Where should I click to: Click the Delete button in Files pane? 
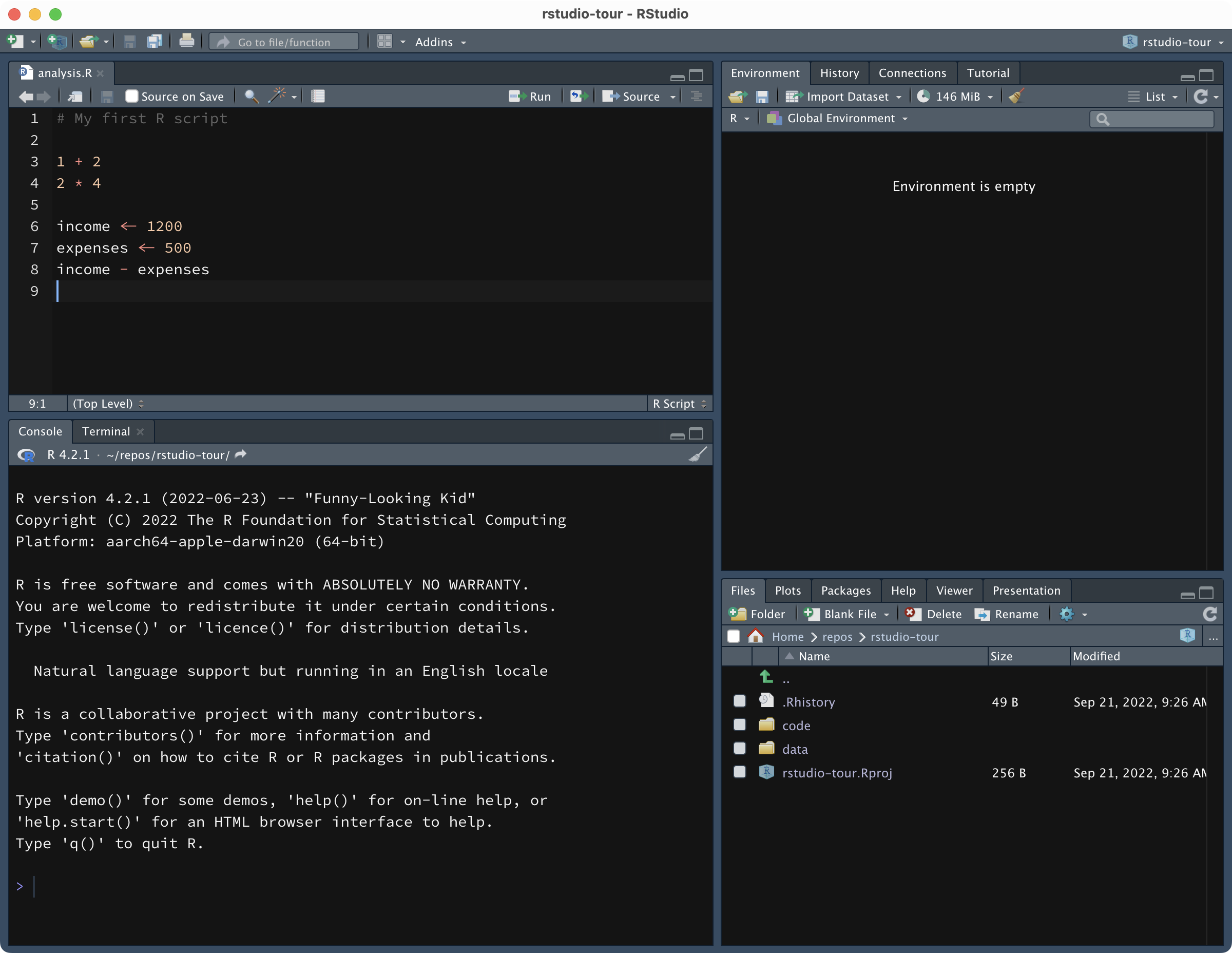coord(933,614)
